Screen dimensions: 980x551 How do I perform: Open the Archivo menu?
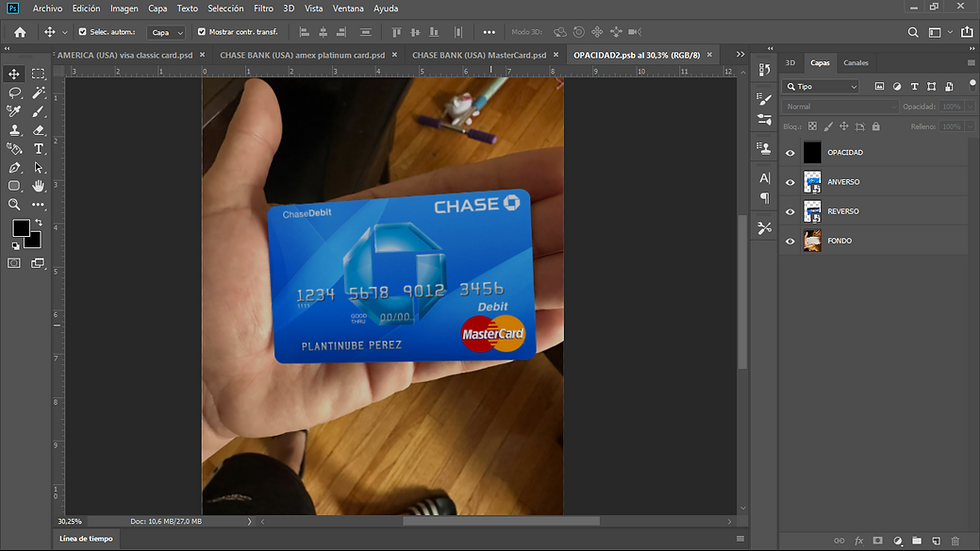point(48,8)
